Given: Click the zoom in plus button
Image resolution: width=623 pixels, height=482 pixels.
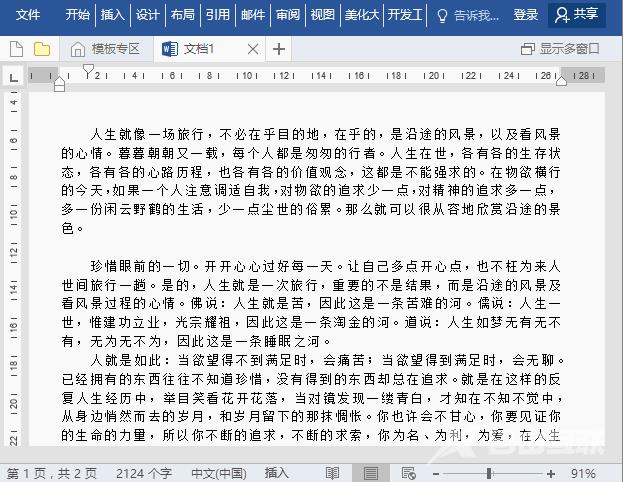Looking at the screenshot, I should pyautogui.click(x=551, y=473).
